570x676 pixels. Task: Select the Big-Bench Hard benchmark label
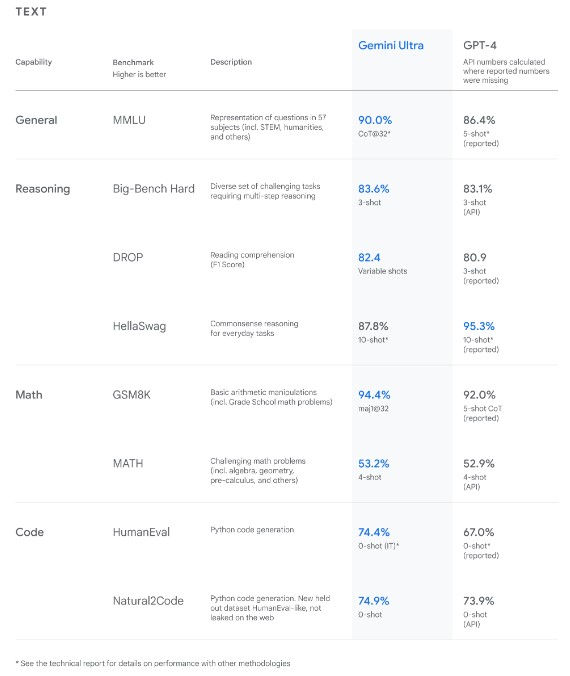click(153, 189)
